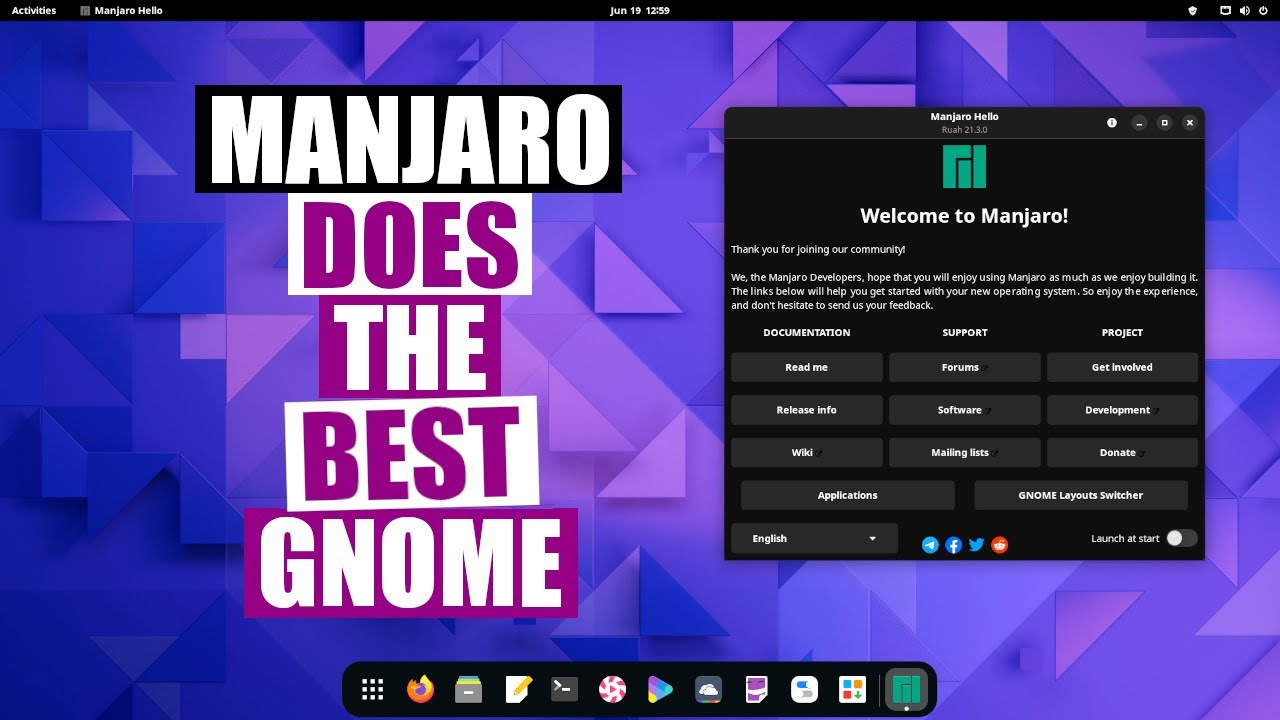Click the Ruah 21.3.0 version subtitle
The image size is (1280, 720).
[964, 130]
